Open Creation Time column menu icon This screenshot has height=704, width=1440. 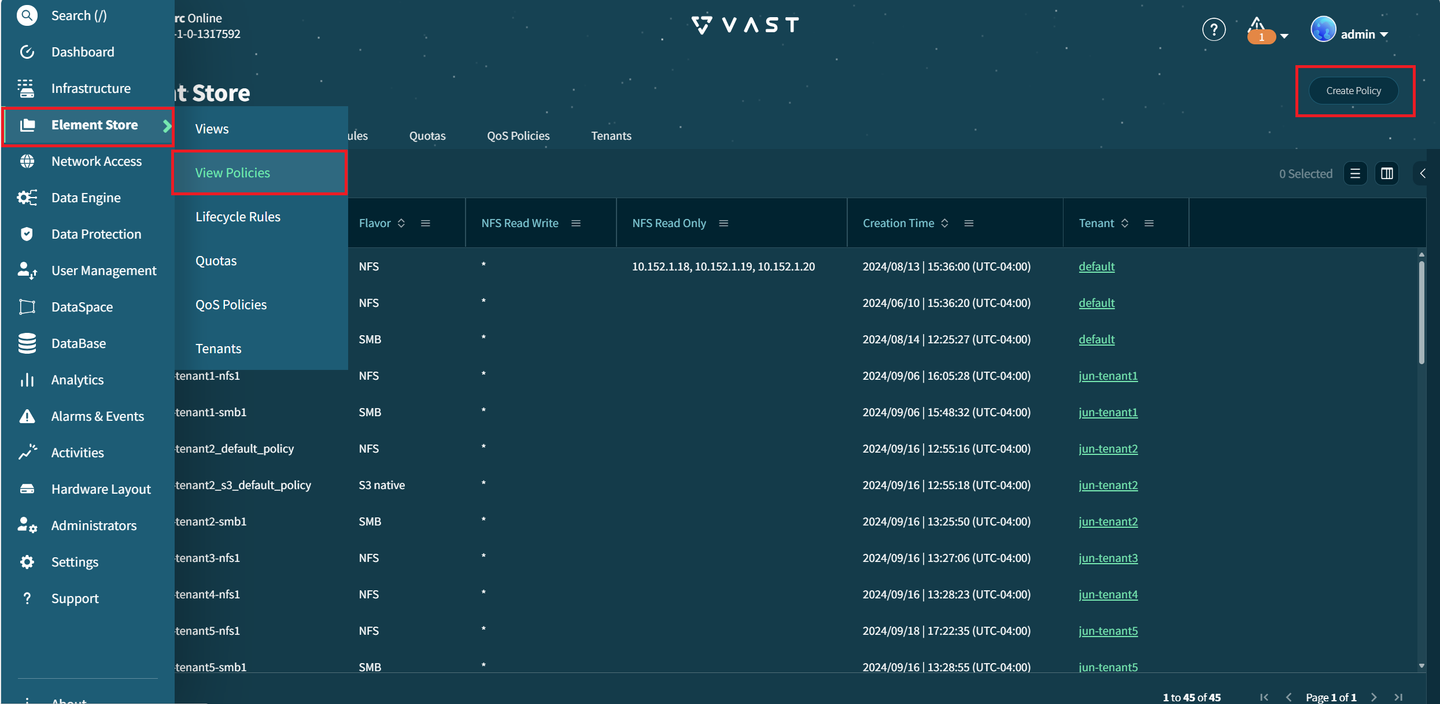pyautogui.click(x=969, y=223)
